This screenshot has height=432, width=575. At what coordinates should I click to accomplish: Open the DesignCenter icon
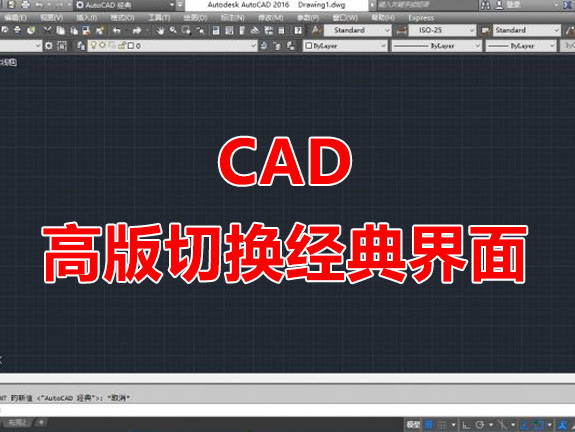(x=229, y=30)
